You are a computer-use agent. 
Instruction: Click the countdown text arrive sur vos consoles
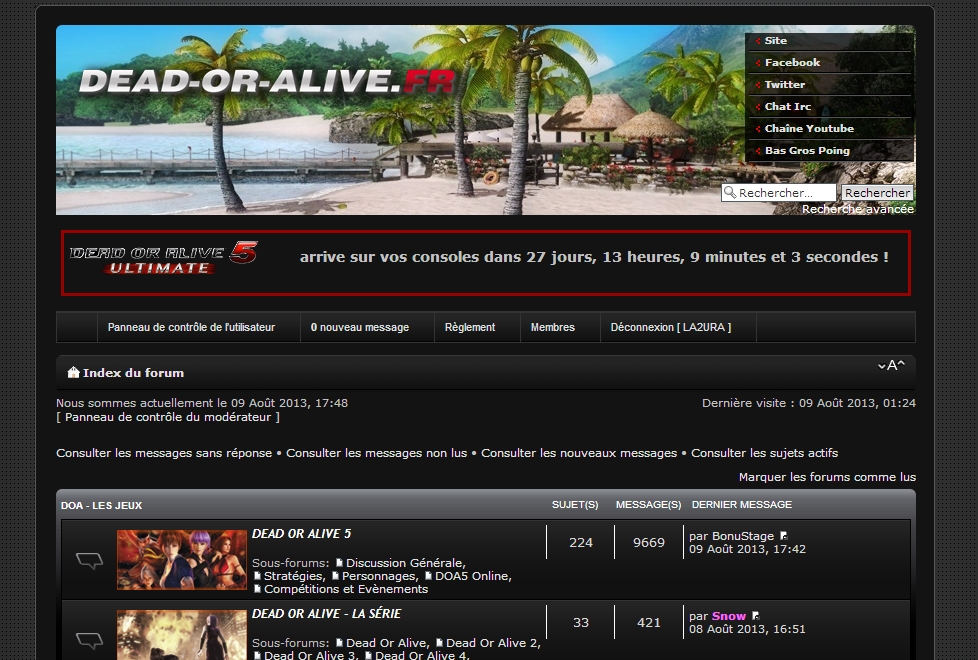pos(594,257)
